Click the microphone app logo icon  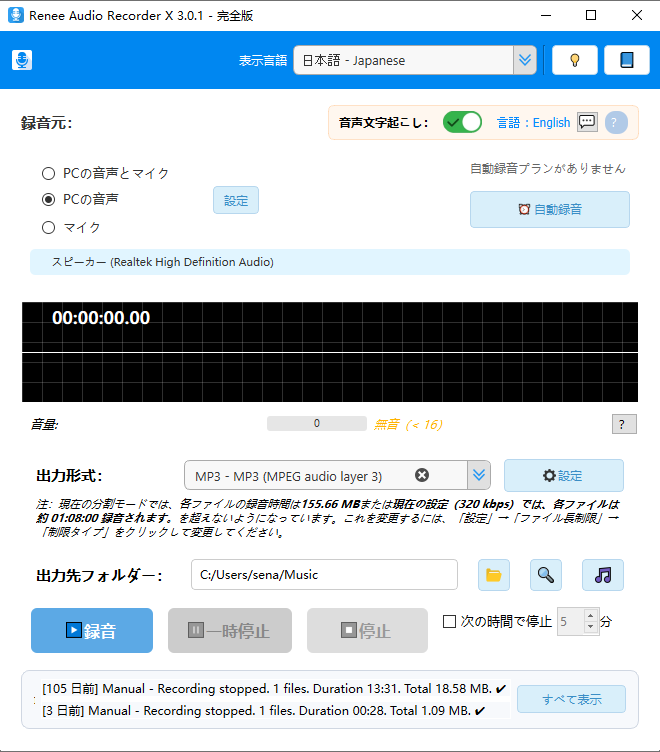point(22,60)
